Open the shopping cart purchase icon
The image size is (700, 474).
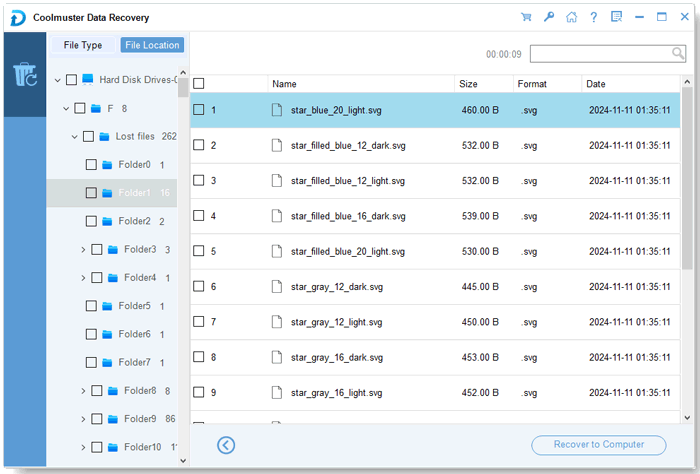[x=526, y=17]
